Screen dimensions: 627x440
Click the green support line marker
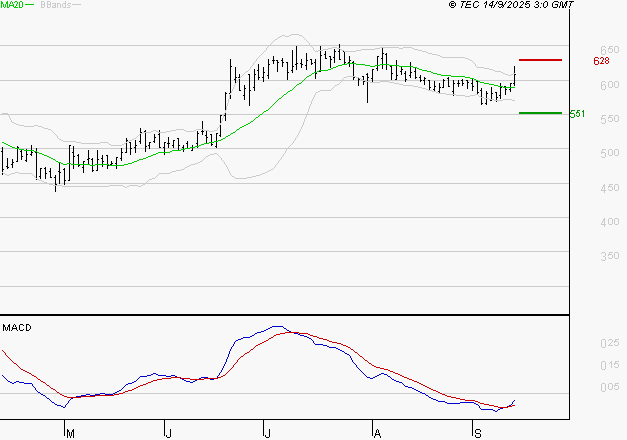pyautogui.click(x=540, y=113)
